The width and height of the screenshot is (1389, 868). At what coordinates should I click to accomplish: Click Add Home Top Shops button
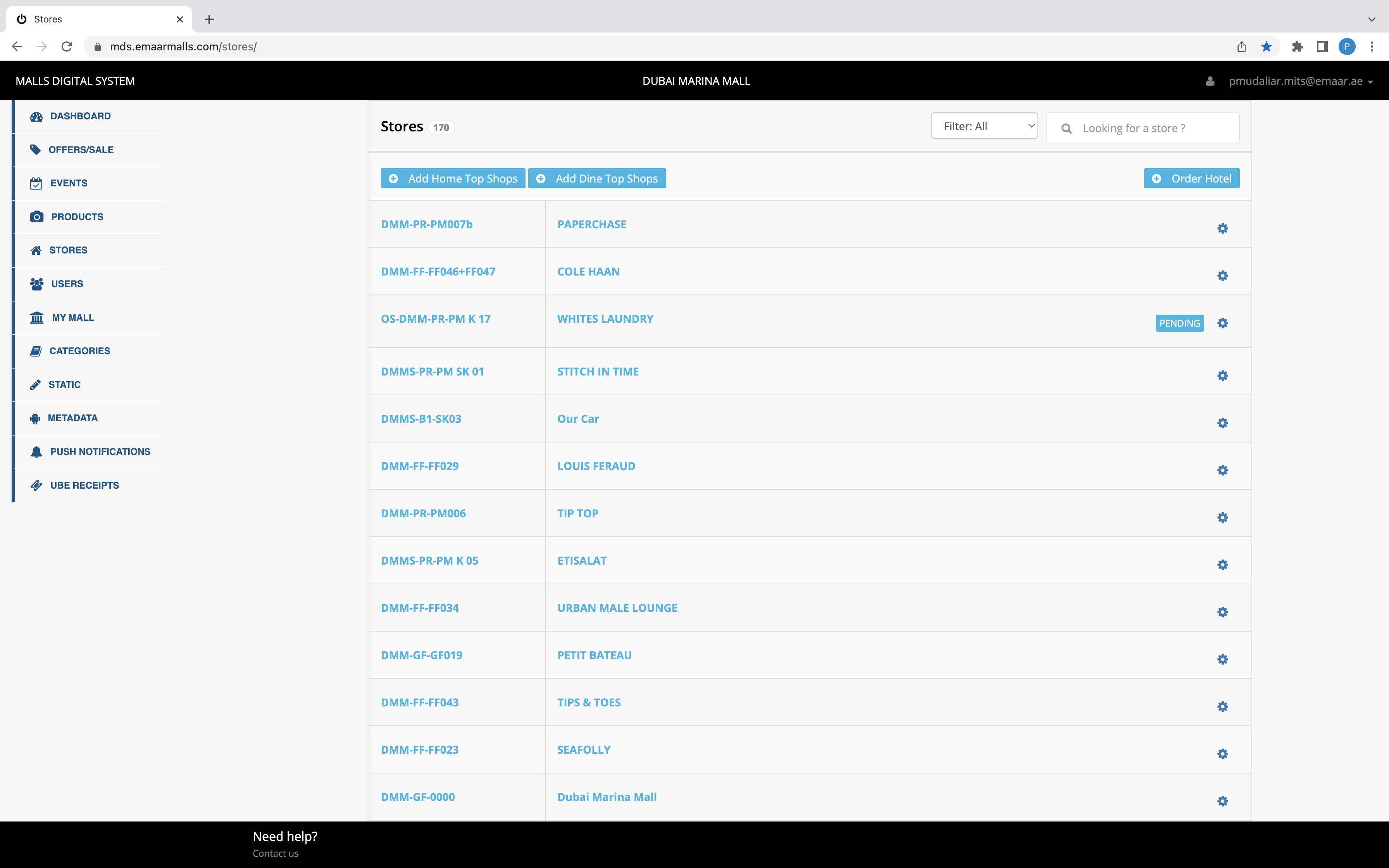click(453, 179)
